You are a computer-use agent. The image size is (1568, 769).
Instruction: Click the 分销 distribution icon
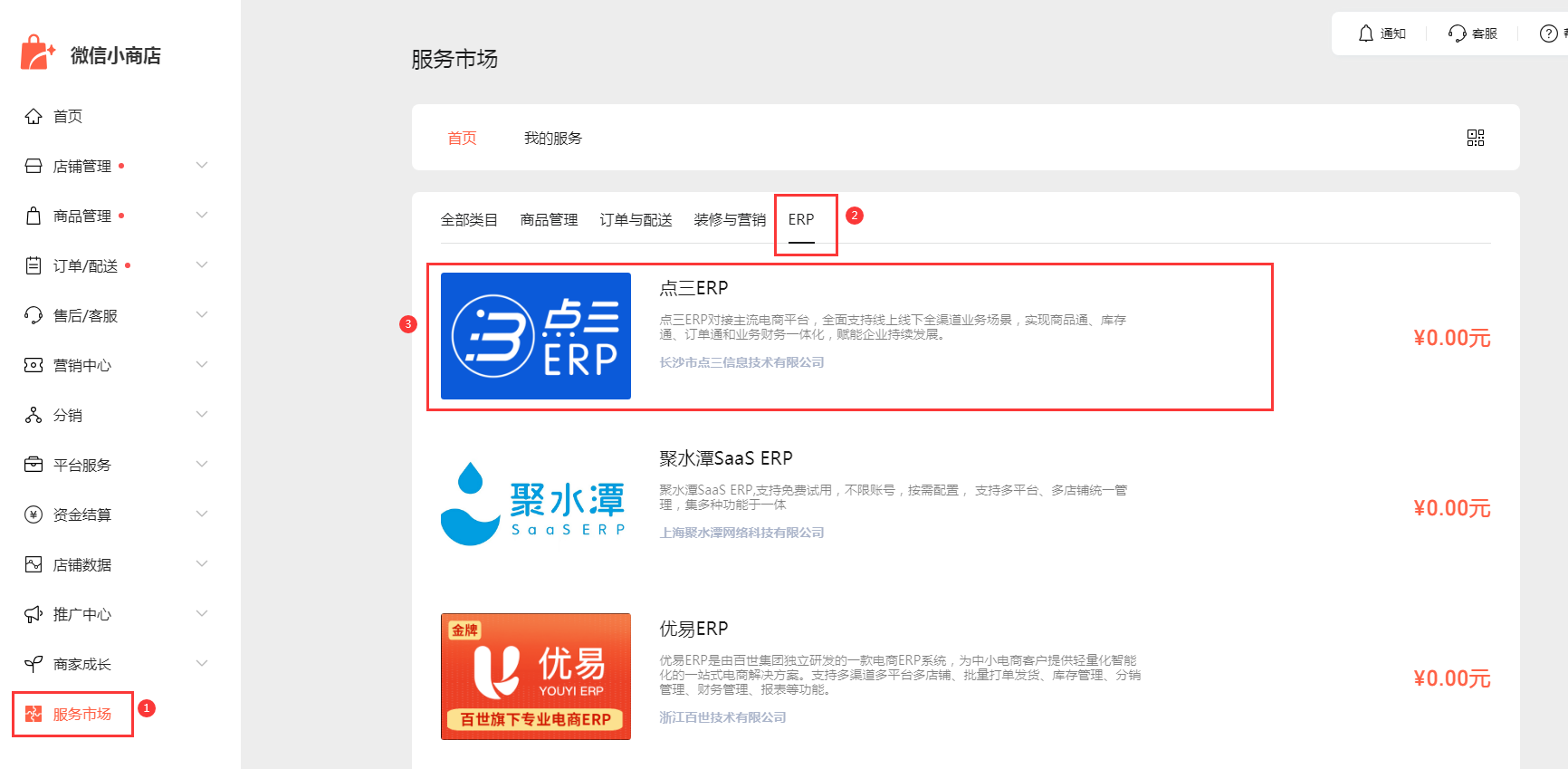pos(33,415)
